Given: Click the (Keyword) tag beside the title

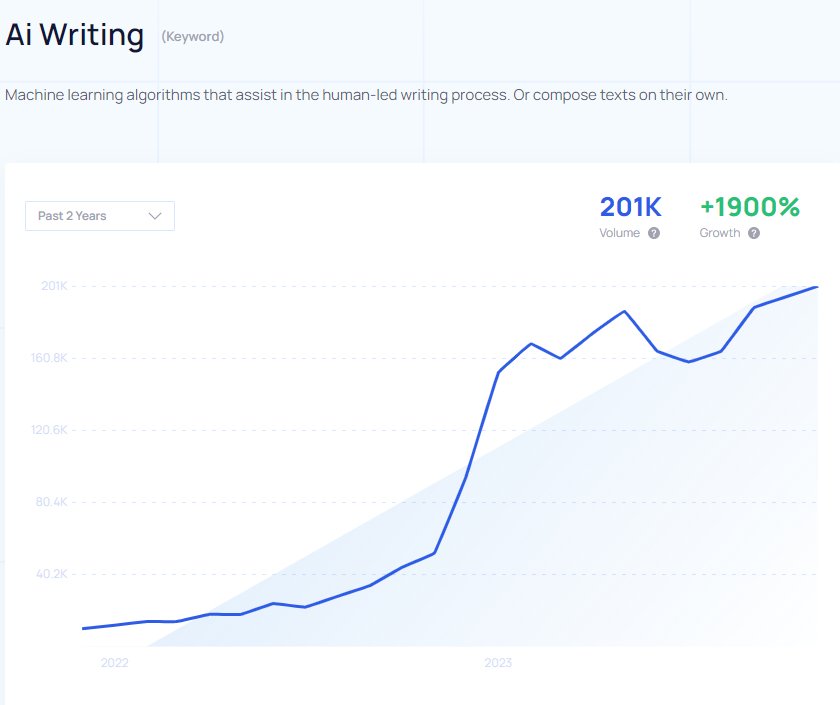Looking at the screenshot, I should point(193,37).
